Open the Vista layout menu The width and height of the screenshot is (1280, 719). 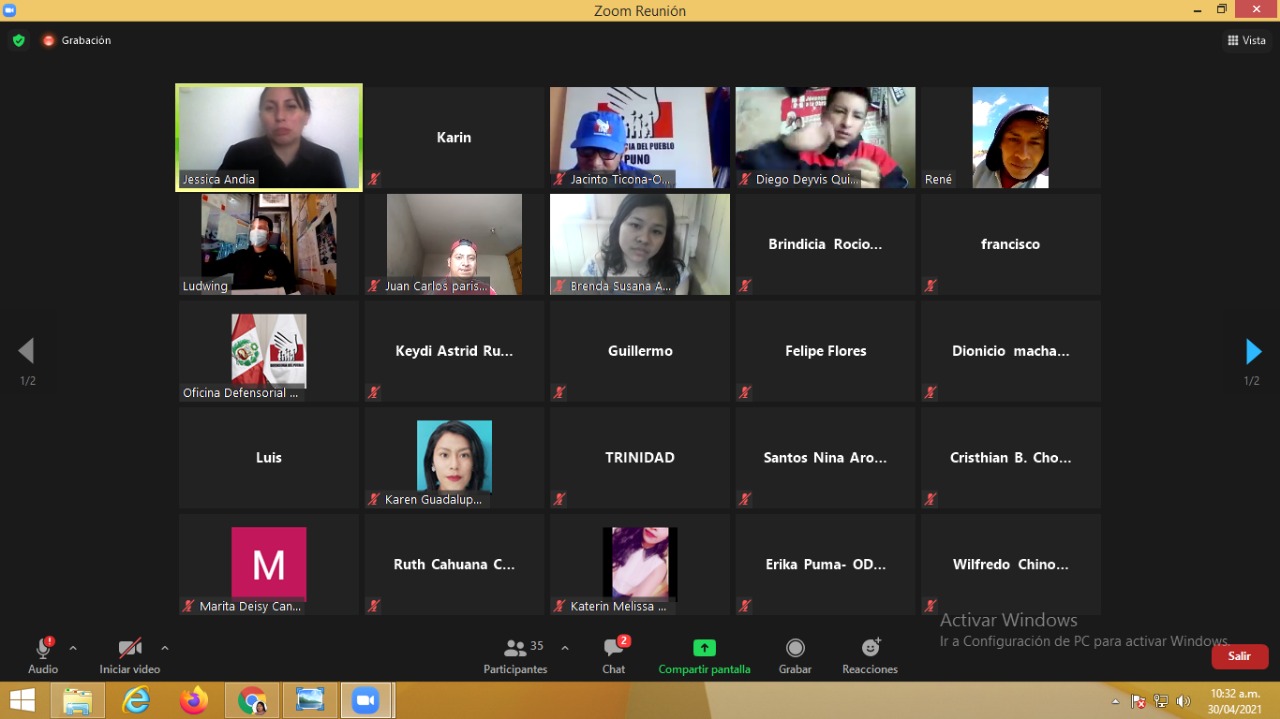1247,40
